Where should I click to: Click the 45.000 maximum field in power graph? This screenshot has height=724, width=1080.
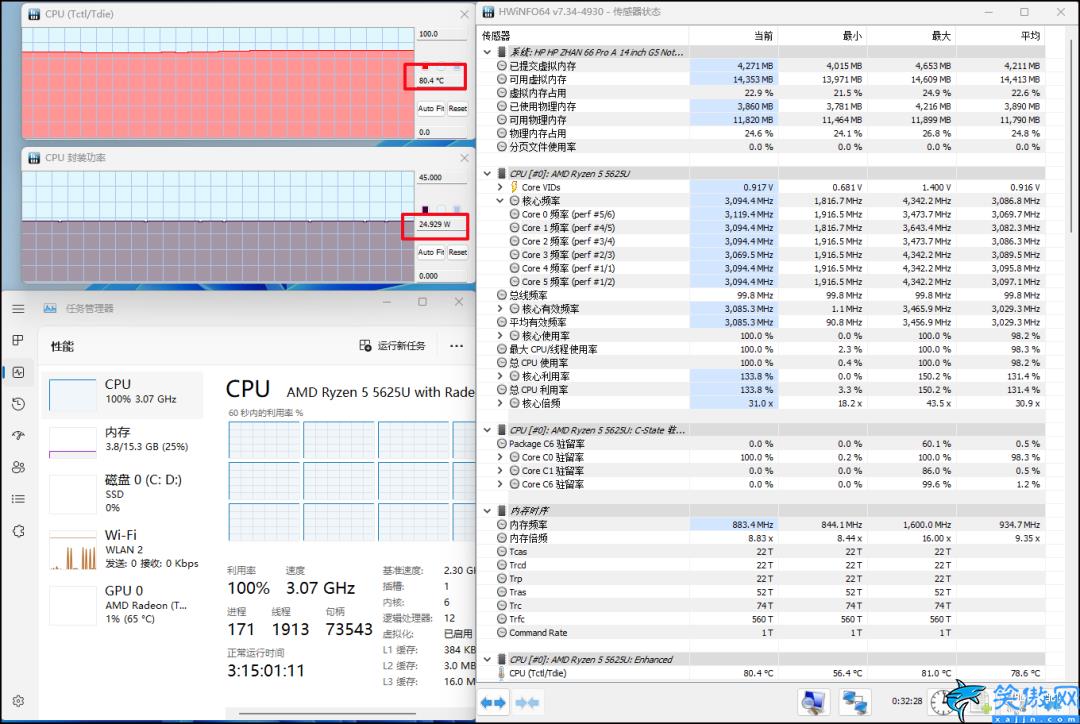point(442,178)
